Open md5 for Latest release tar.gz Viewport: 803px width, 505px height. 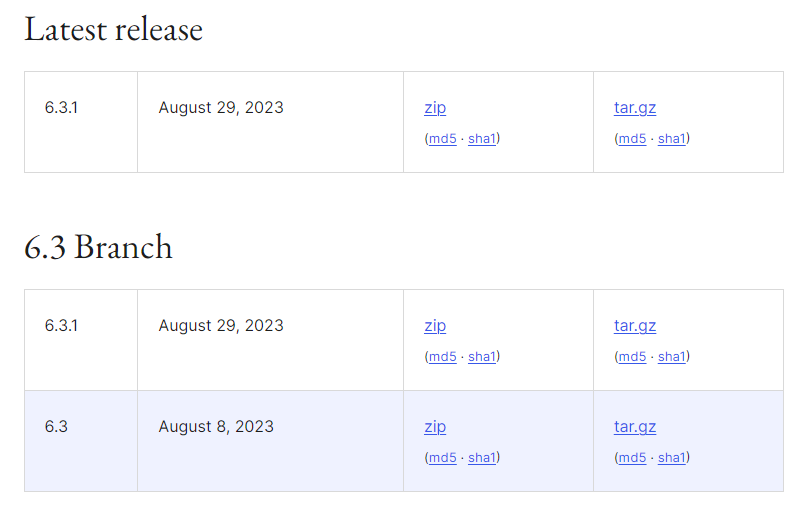[632, 139]
